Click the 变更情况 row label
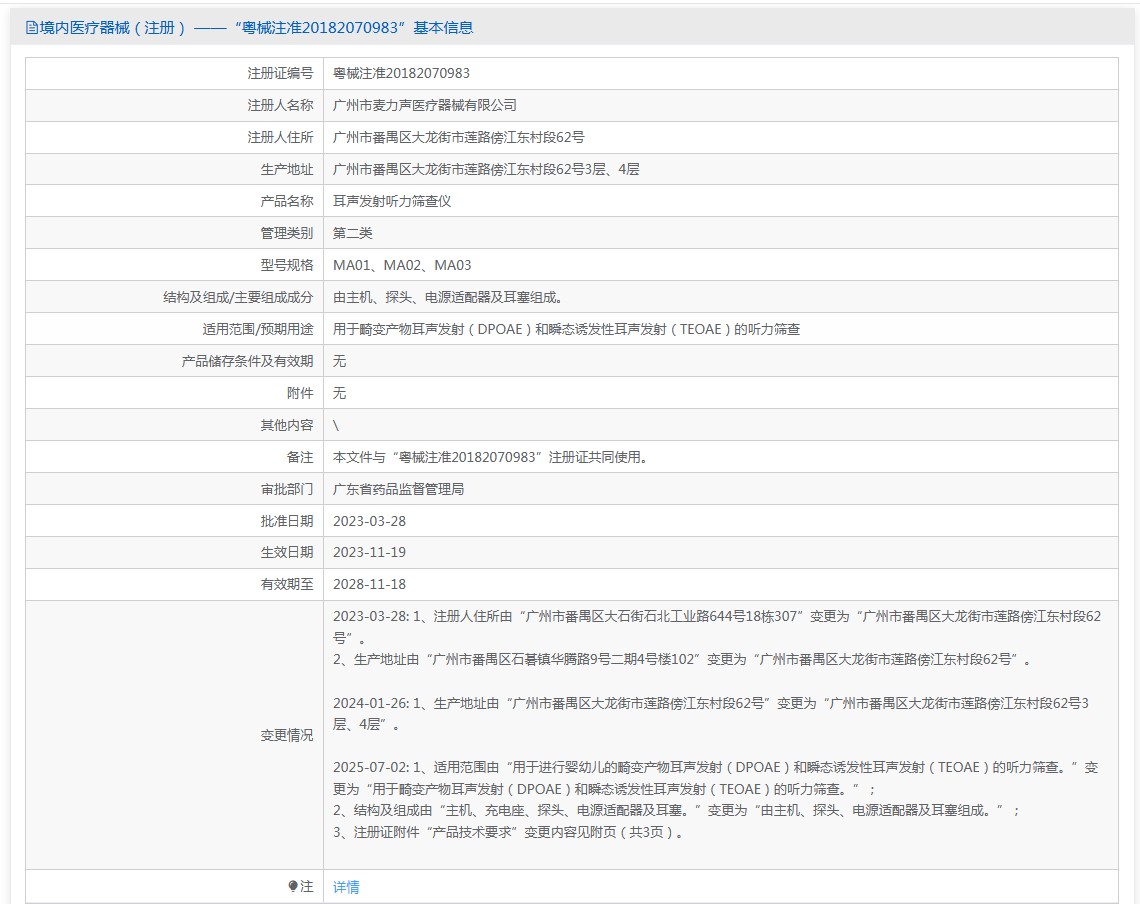Screen dimensions: 1140x904 click(x=286, y=735)
